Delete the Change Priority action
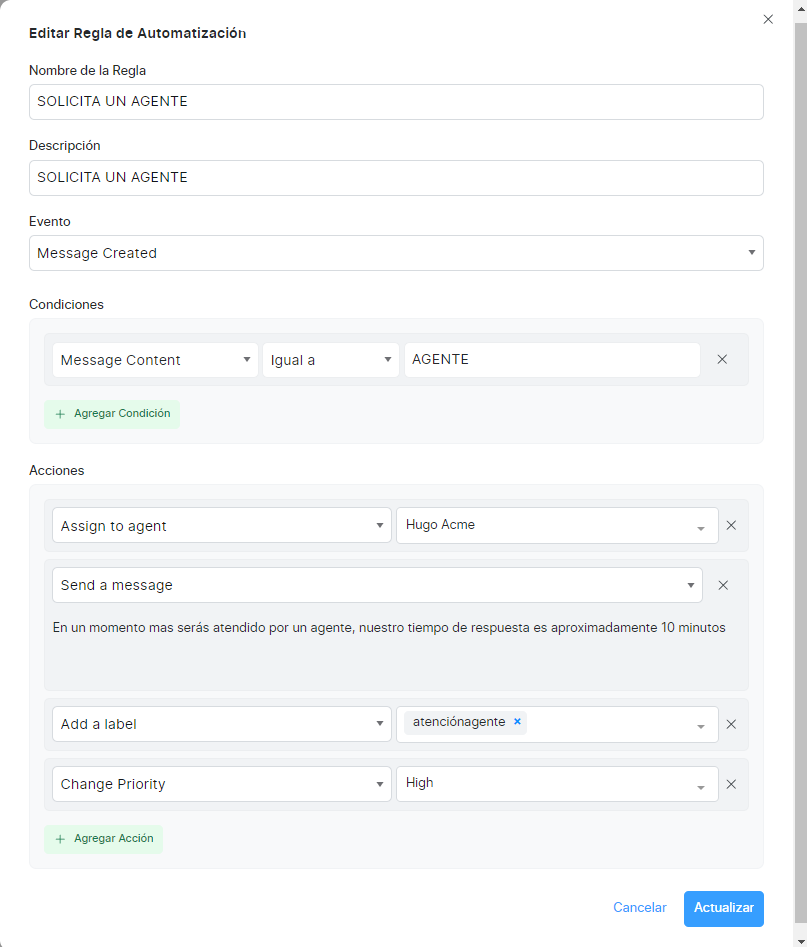Screen dimensions: 807x947 (731, 785)
